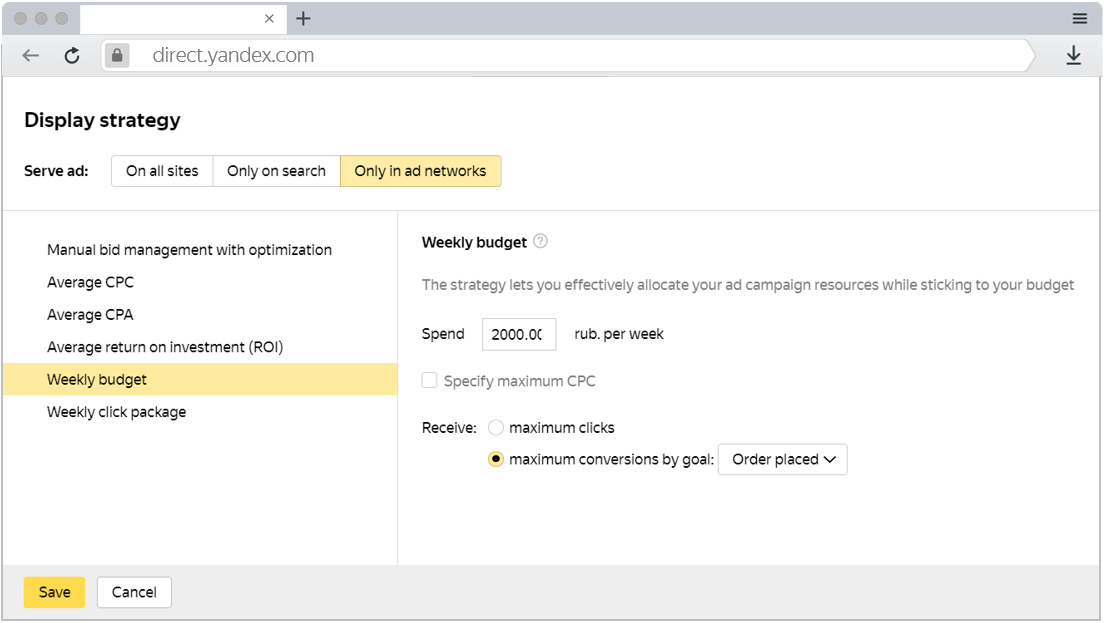Image resolution: width=1104 pixels, height=623 pixels.
Task: Open browser downloads arrow icon
Action: pos(1073,56)
